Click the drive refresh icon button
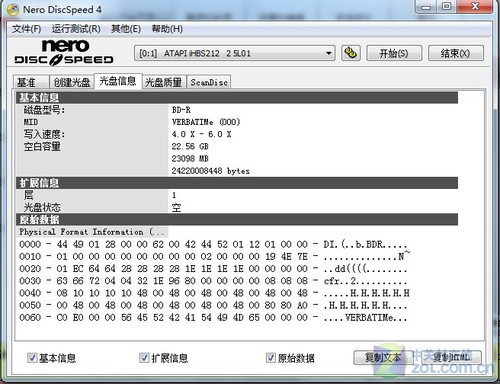 tap(351, 53)
